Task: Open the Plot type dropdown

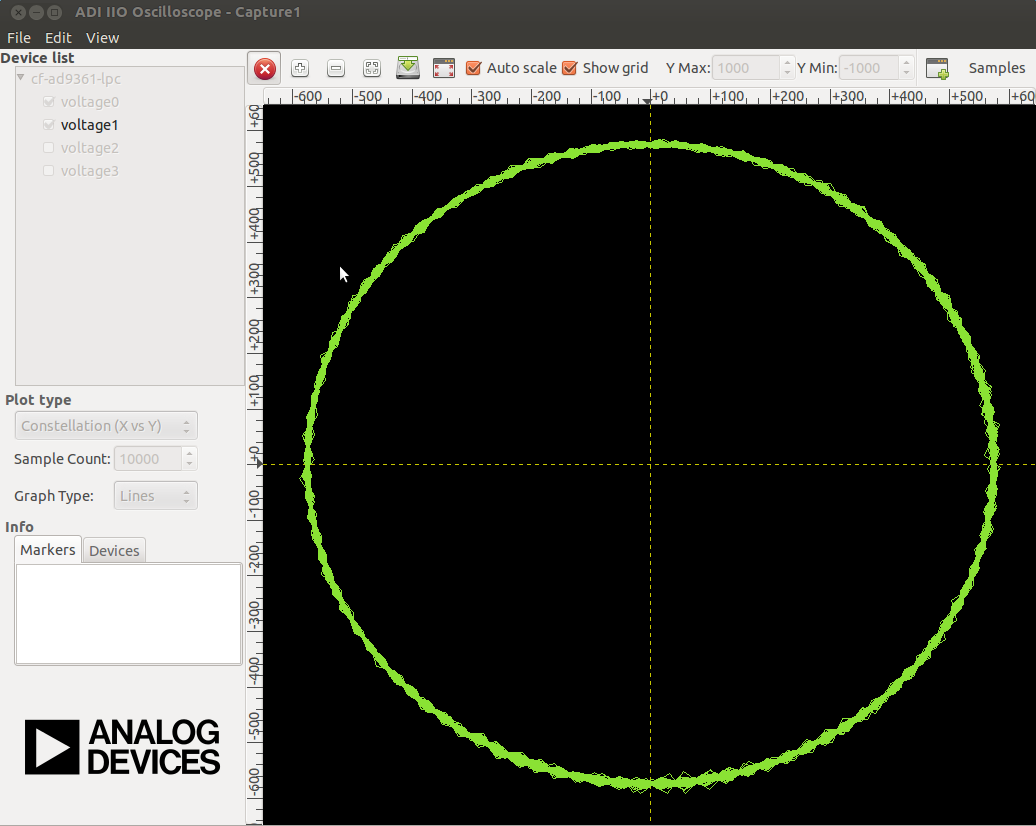Action: pyautogui.click(x=106, y=426)
